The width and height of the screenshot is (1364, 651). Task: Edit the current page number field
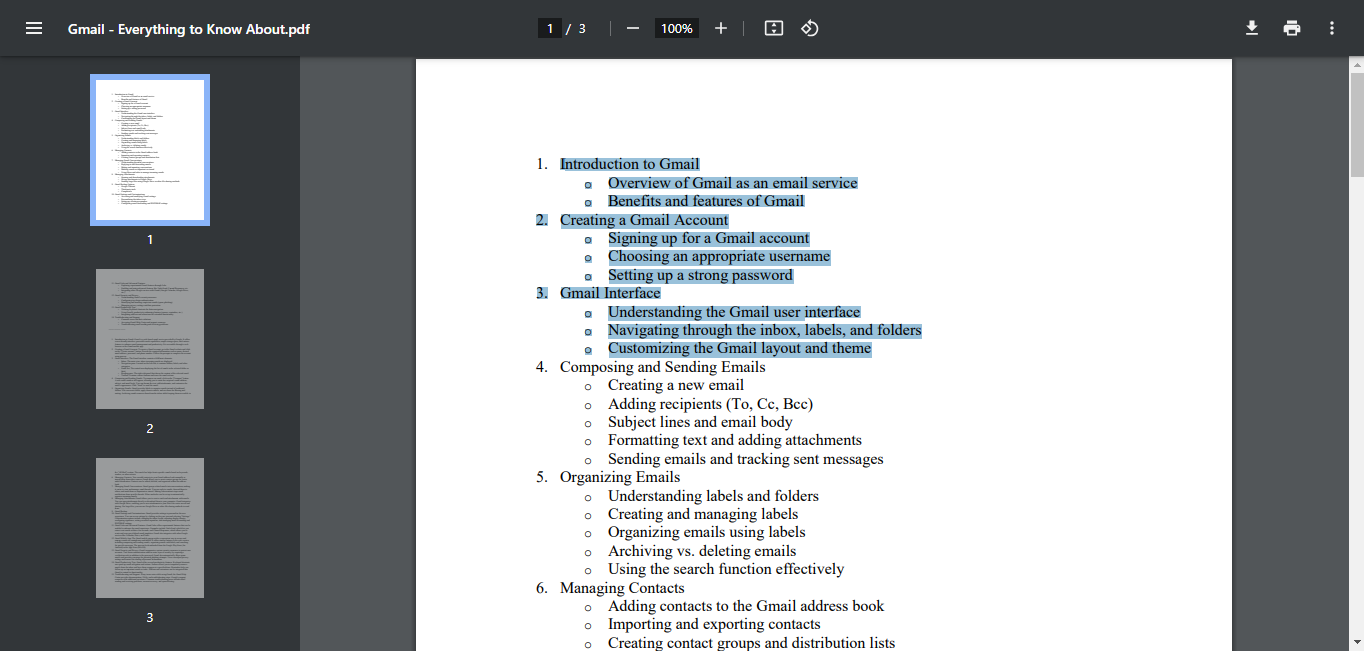click(x=549, y=28)
